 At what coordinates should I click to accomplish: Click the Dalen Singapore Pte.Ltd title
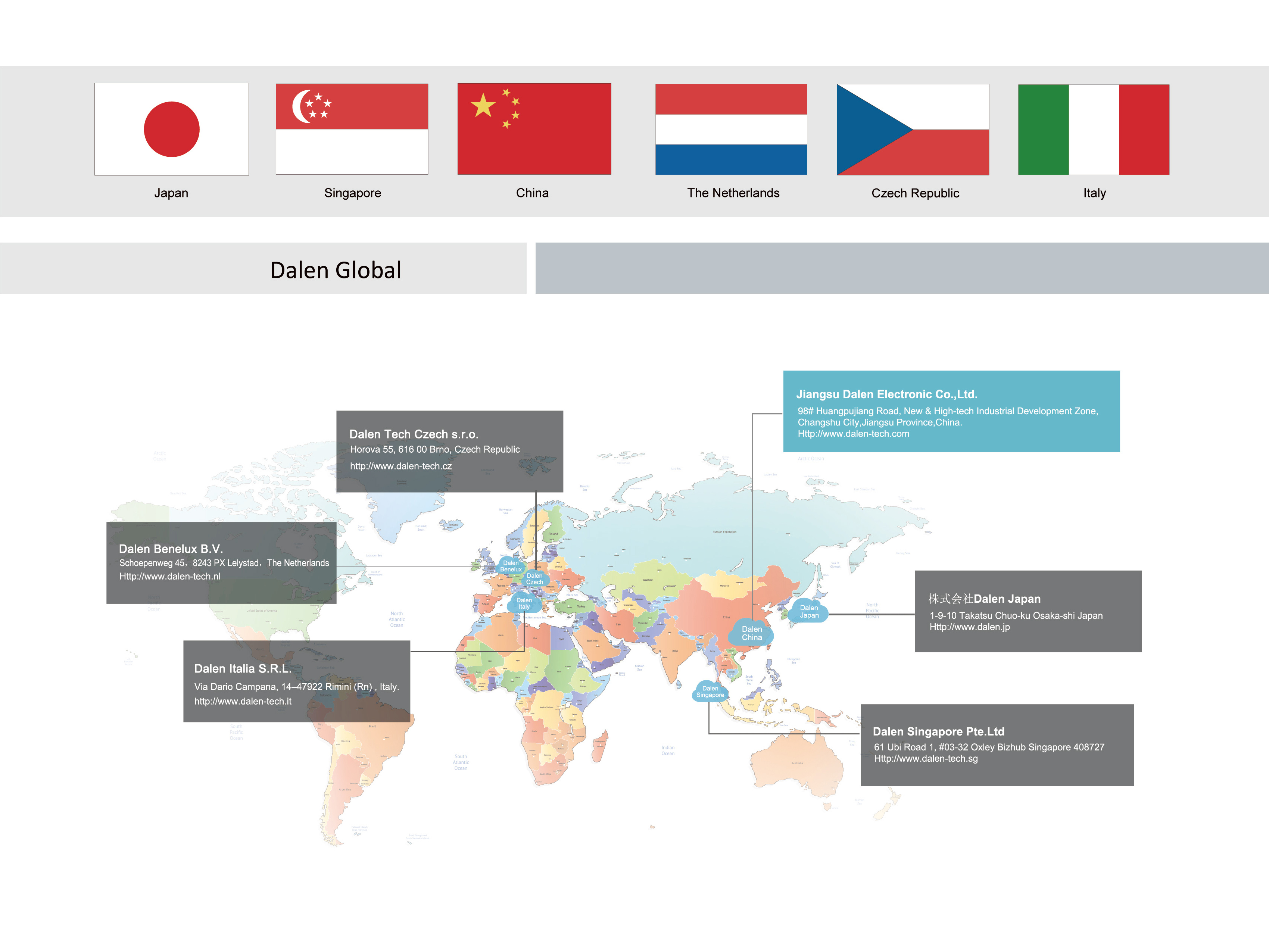pyautogui.click(x=939, y=731)
